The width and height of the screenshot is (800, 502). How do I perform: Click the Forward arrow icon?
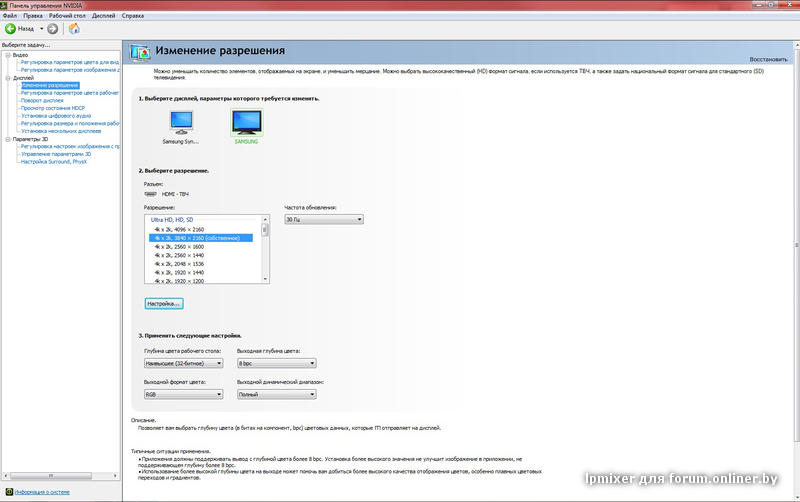pos(53,29)
